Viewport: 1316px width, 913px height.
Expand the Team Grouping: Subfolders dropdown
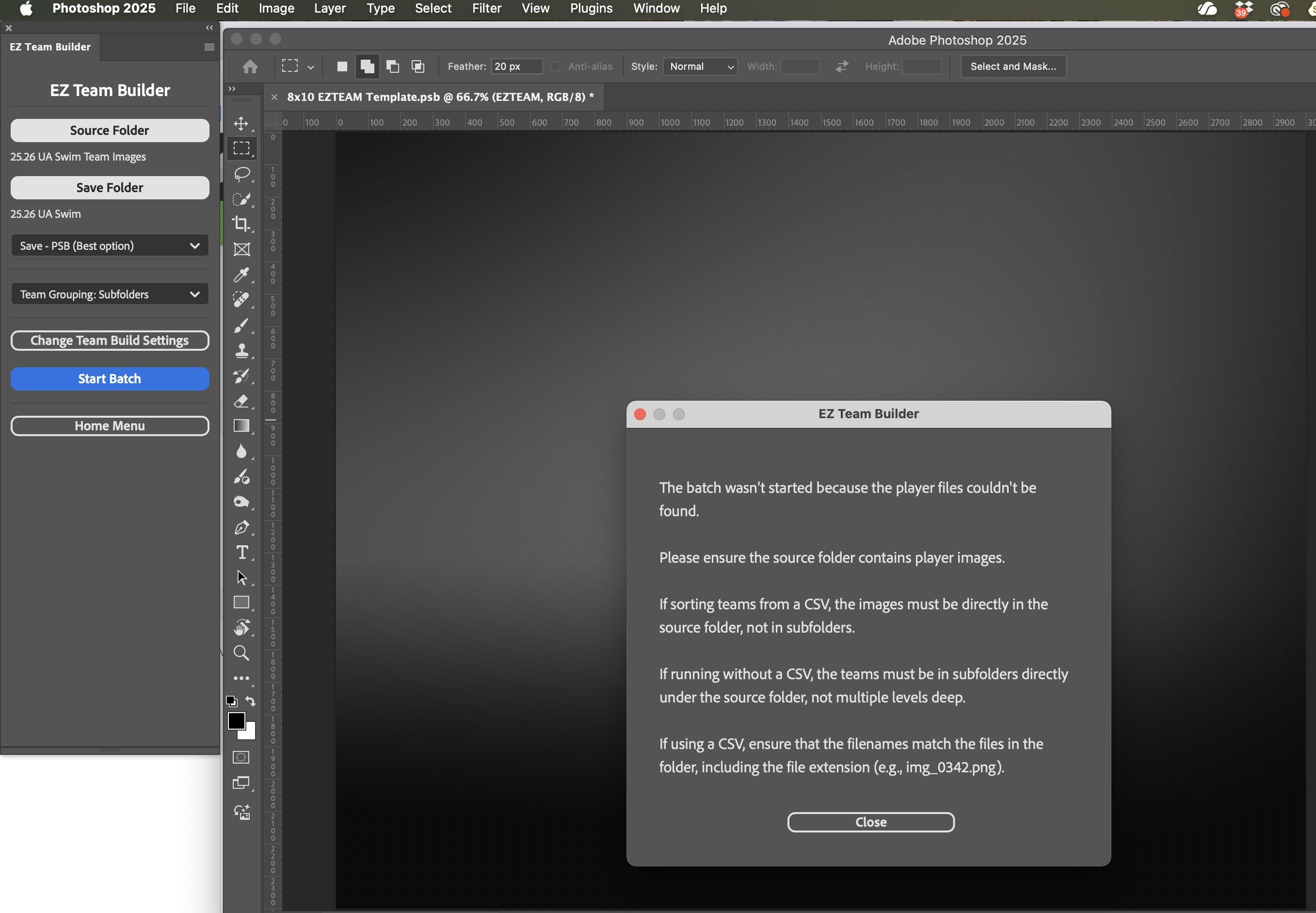coord(110,294)
